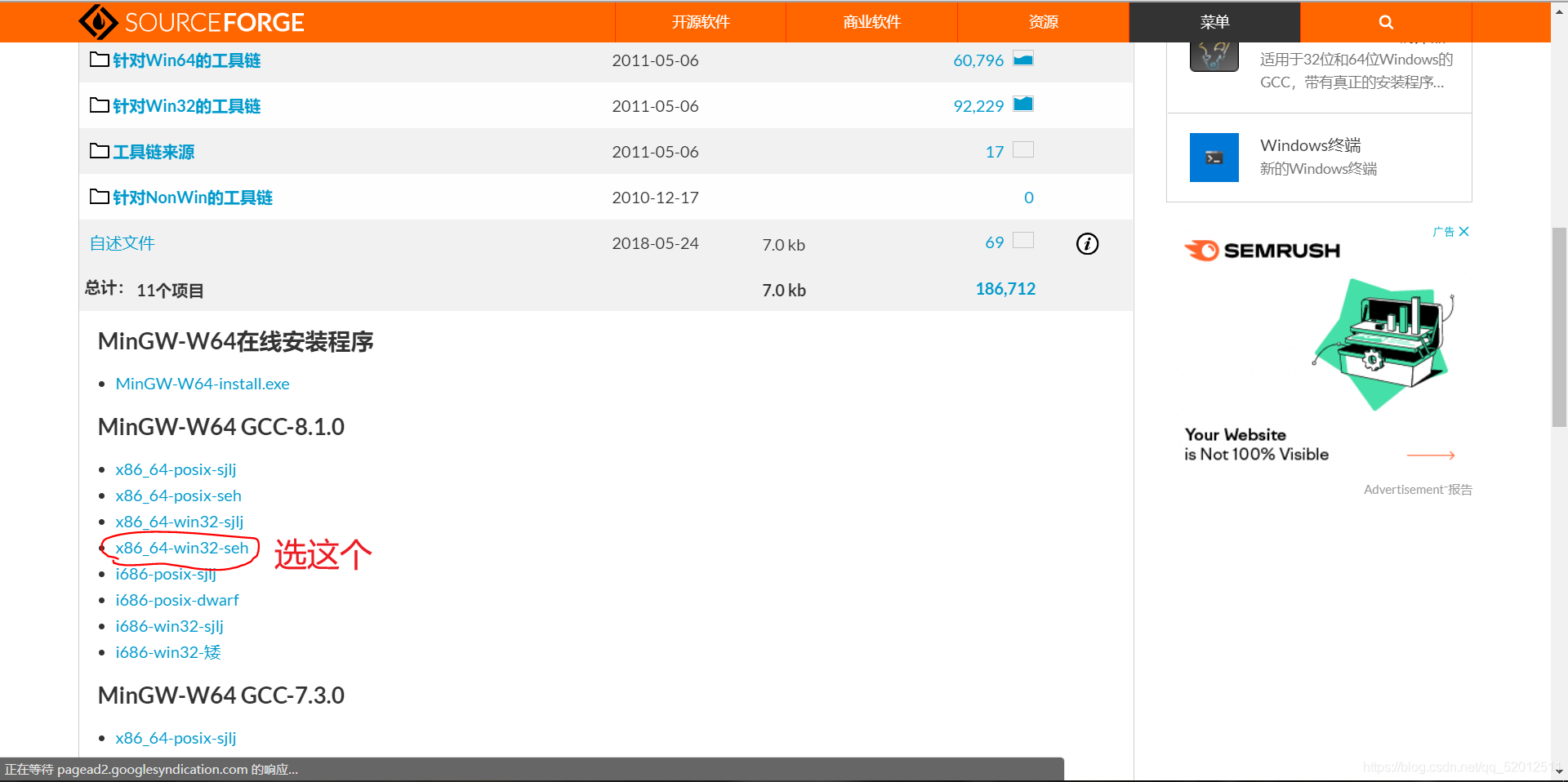Viewport: 1568px width, 782px height.
Task: Open the 针对Win32的工具链 folder
Action: click(186, 106)
